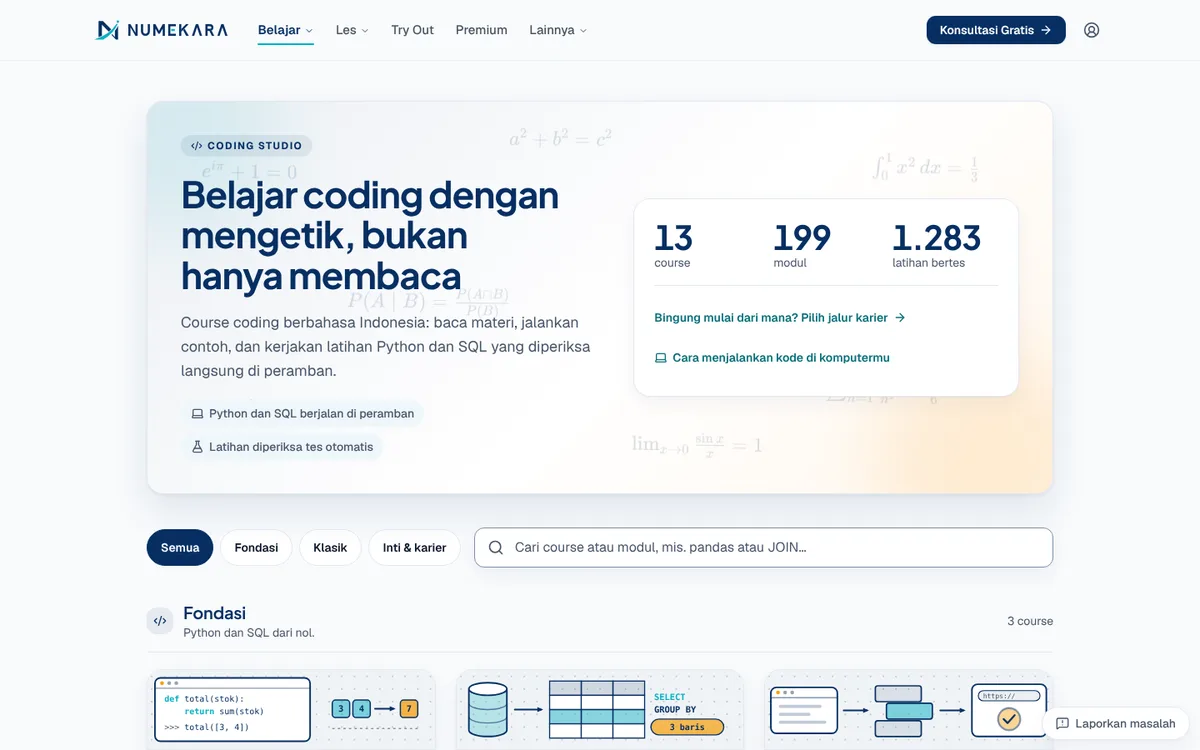Click the Python dan SQL dari nol subtitle
The image size is (1200, 750).
click(249, 633)
